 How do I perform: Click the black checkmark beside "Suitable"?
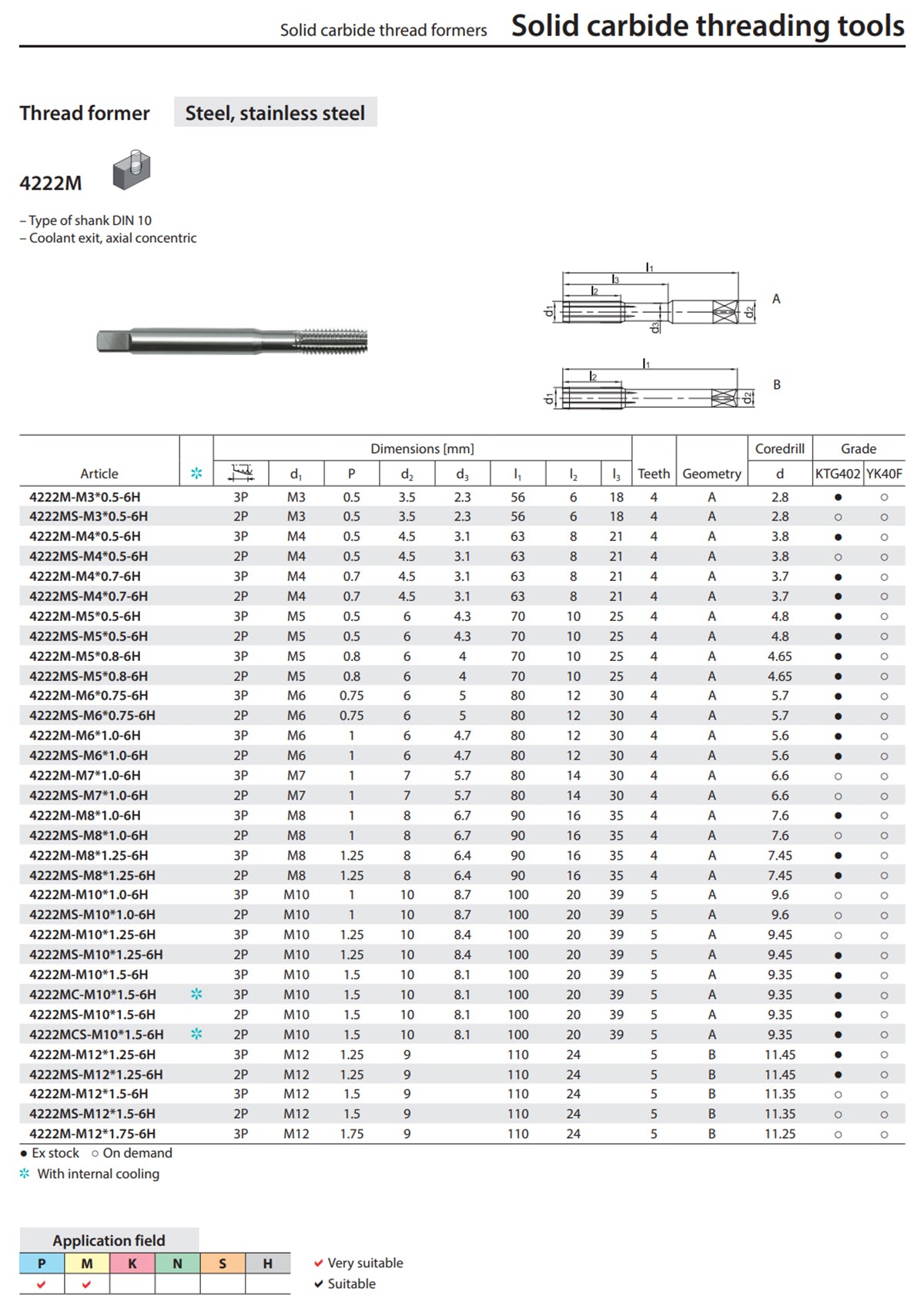pyautogui.click(x=318, y=1284)
